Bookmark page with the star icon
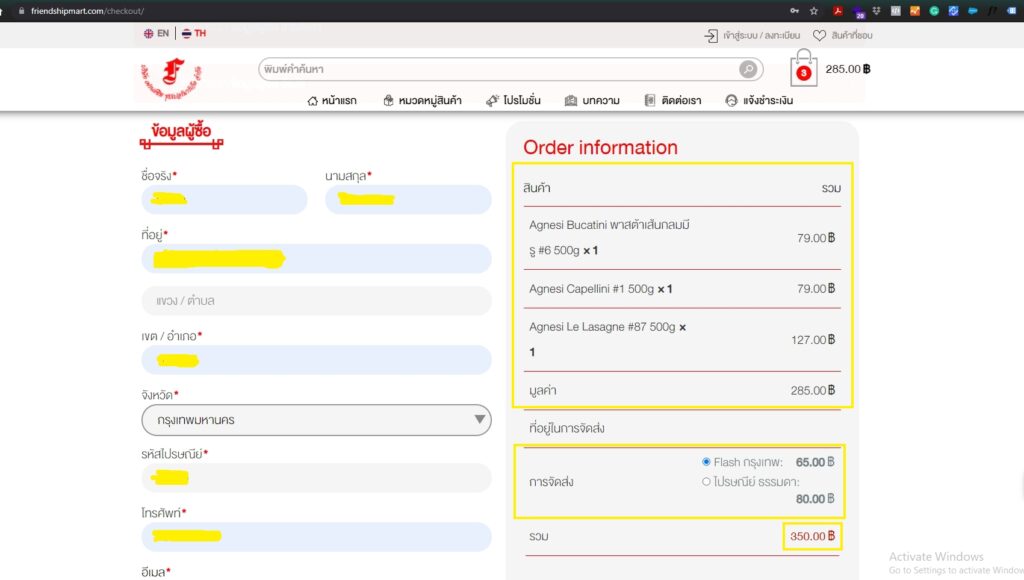The width and height of the screenshot is (1024, 580). (x=813, y=10)
